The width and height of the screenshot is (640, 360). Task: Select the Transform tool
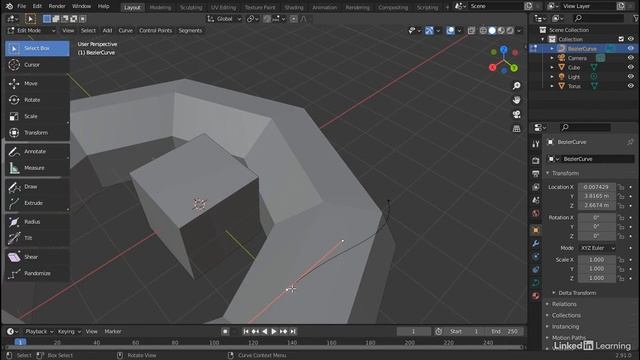click(37, 133)
